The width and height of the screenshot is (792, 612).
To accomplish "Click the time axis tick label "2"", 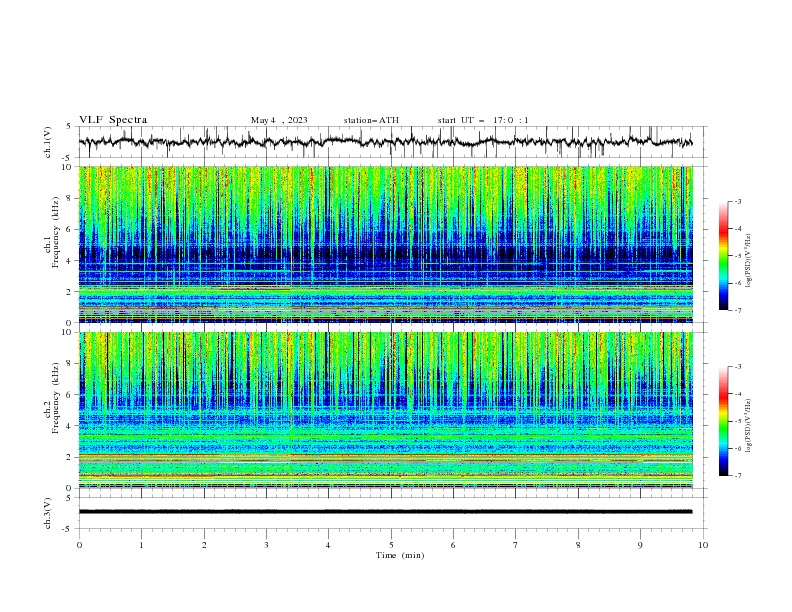I will (204, 545).
